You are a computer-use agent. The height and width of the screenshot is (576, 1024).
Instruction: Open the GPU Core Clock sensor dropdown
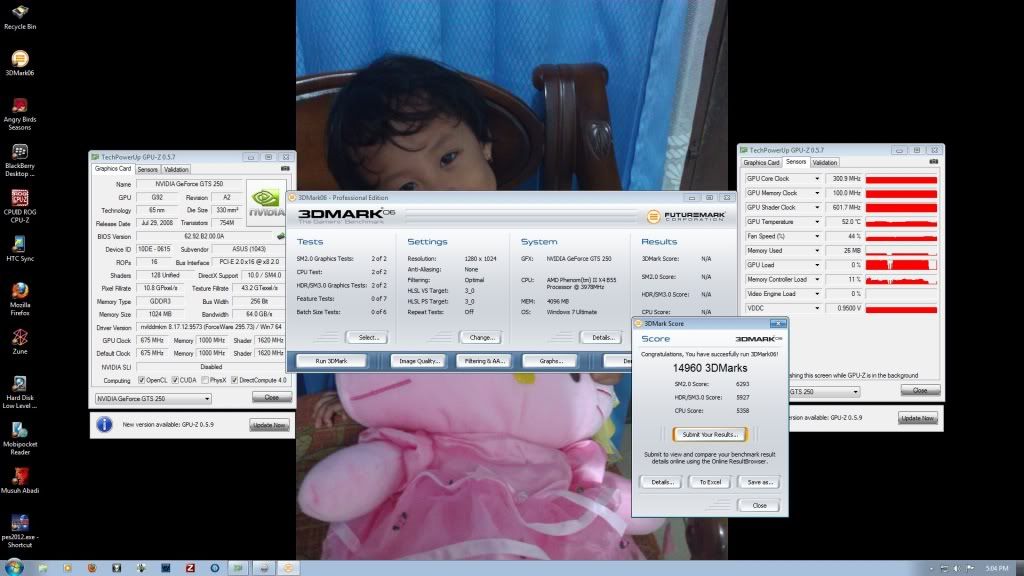816,178
